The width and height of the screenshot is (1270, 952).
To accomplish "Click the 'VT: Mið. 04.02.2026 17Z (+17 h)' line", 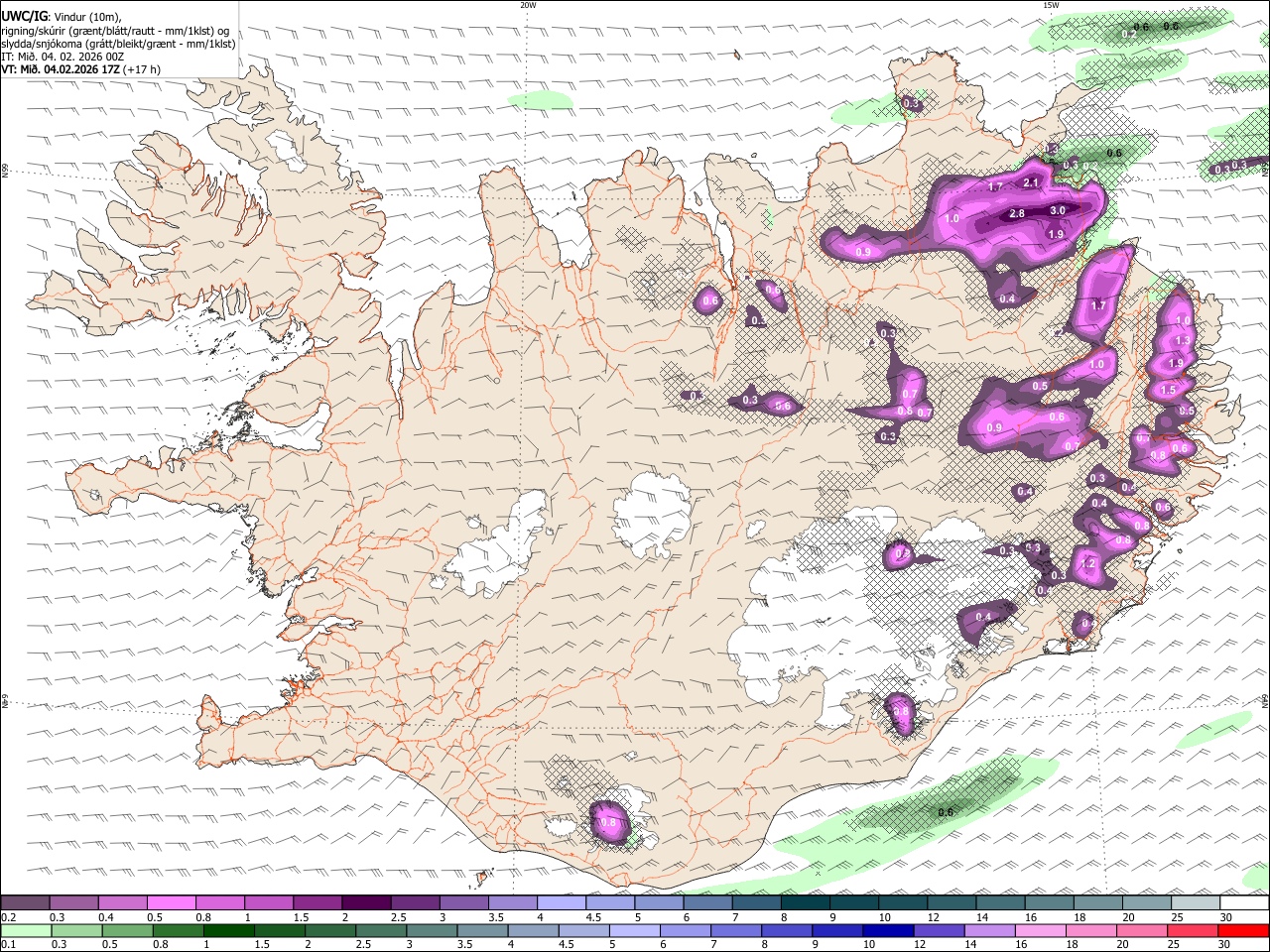I will click(x=81, y=69).
